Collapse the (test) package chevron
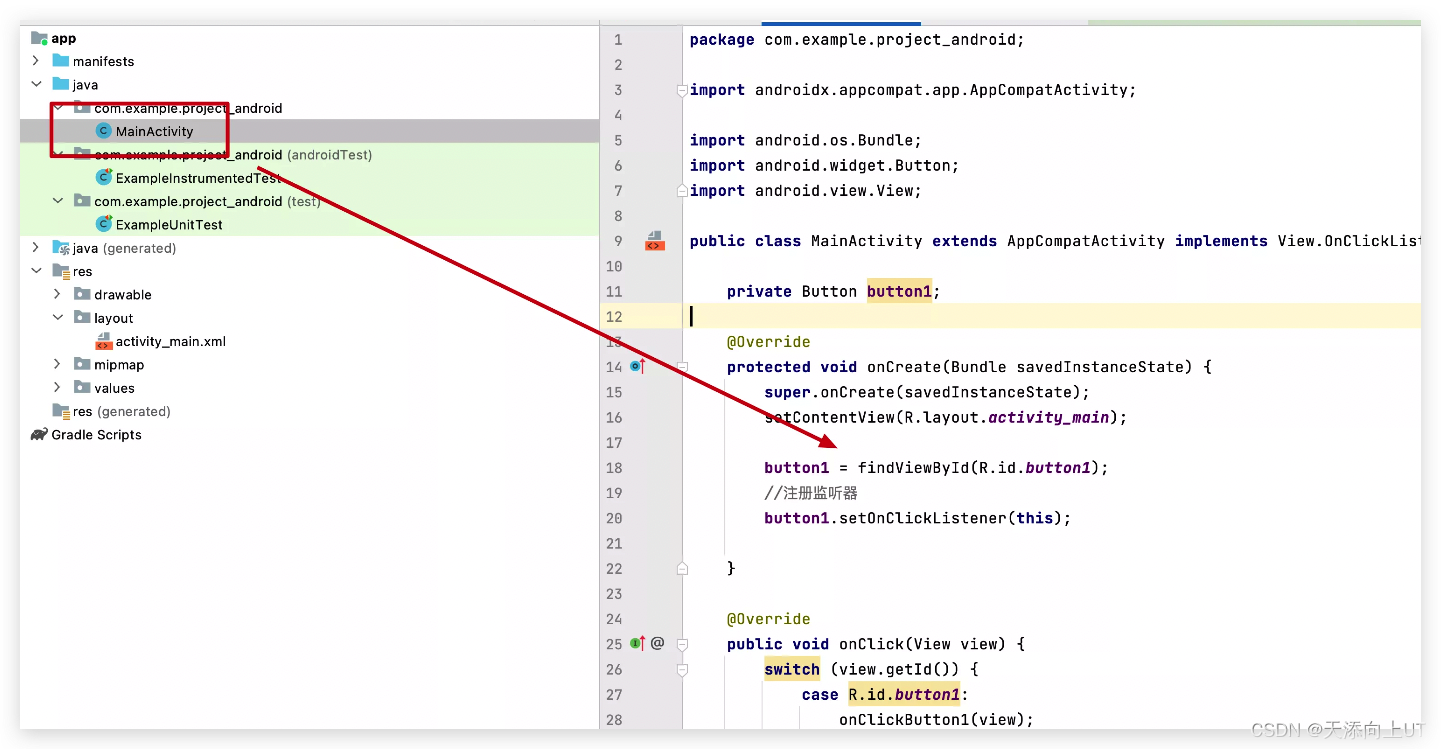This screenshot has height=749, width=1441. tap(59, 201)
